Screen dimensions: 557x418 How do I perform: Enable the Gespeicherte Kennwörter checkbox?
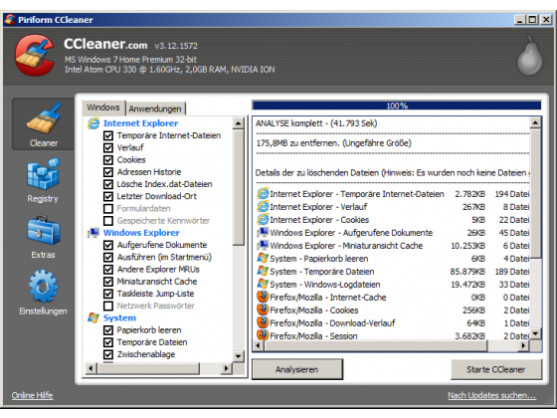(108, 221)
